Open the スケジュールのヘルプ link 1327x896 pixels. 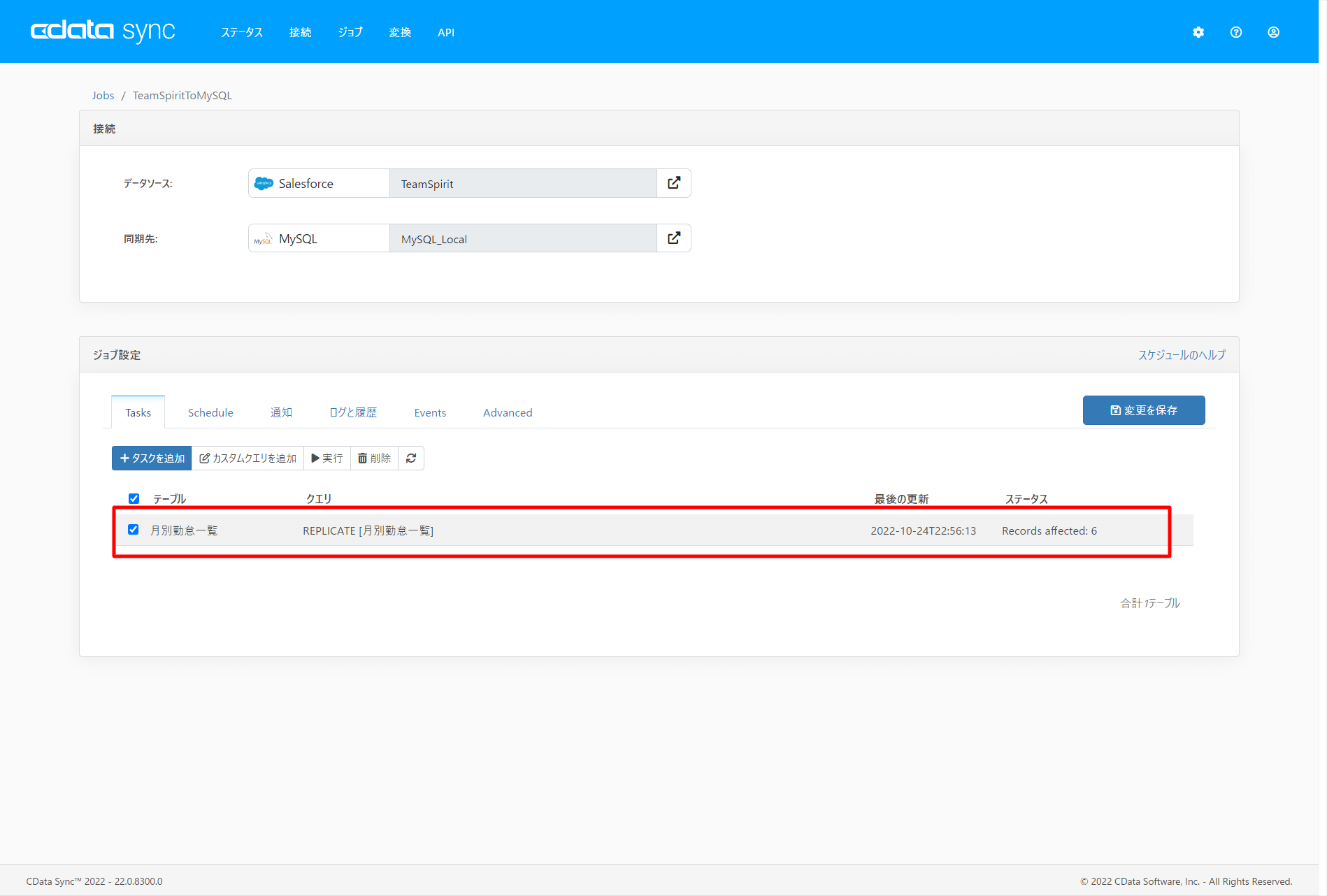pyautogui.click(x=1182, y=355)
